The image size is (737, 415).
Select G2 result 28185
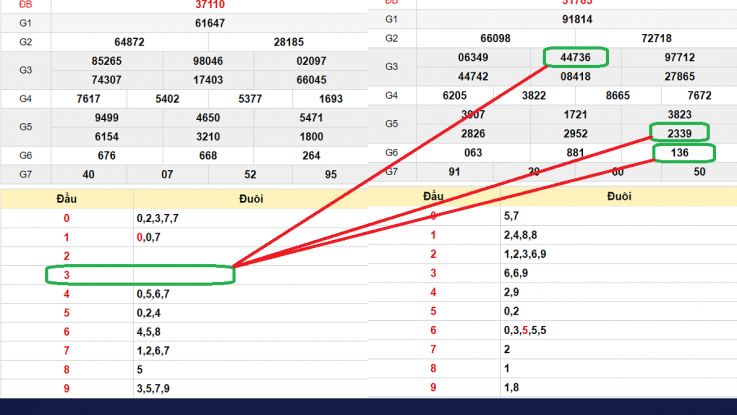(288, 42)
